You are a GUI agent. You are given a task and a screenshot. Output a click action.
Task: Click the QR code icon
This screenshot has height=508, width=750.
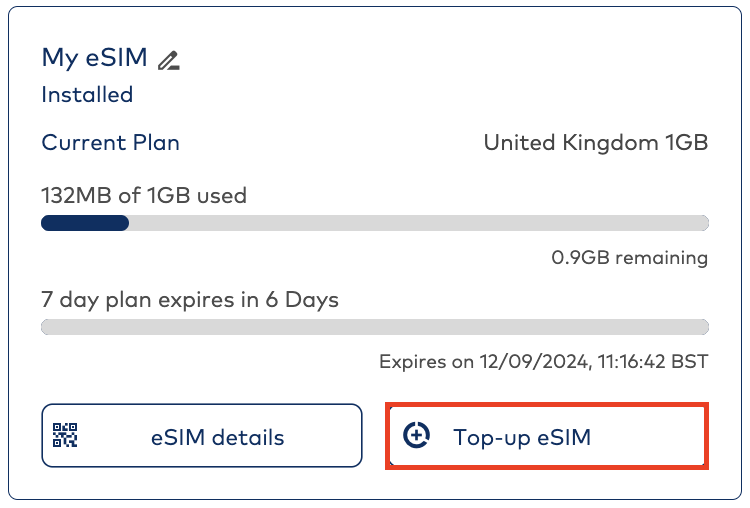pos(66,435)
